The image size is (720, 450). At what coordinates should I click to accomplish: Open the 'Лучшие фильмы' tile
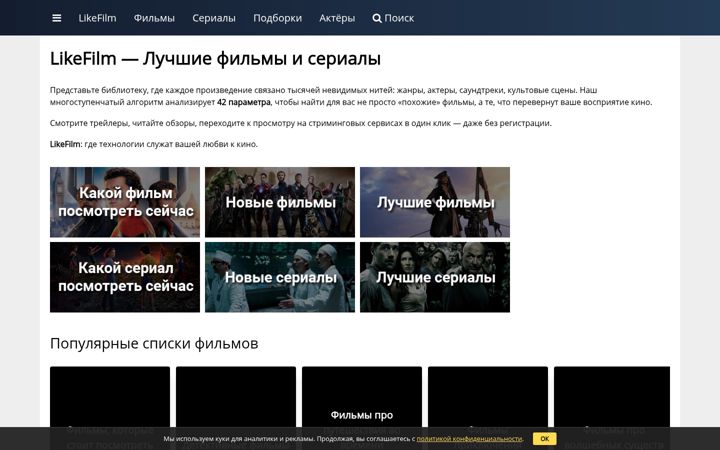point(435,202)
